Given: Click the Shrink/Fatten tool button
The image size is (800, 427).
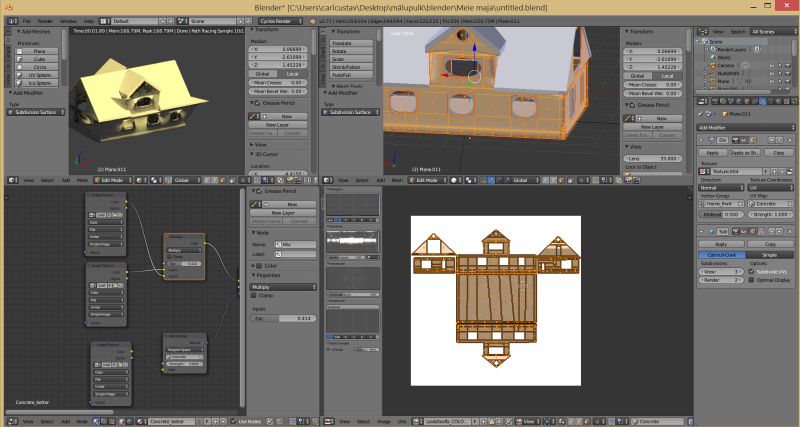Looking at the screenshot, I should click(352, 67).
